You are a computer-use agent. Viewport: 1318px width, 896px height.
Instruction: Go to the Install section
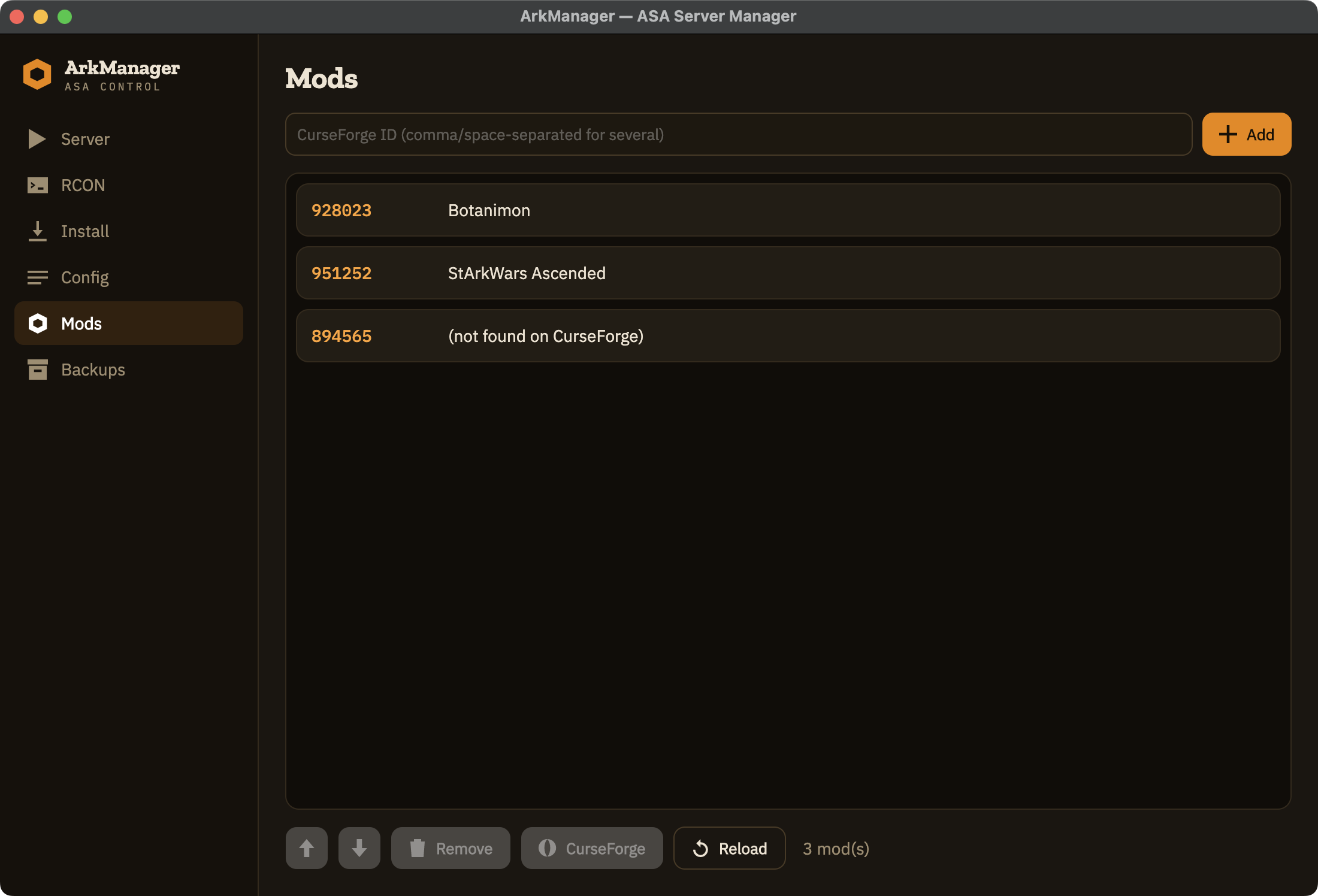point(128,231)
